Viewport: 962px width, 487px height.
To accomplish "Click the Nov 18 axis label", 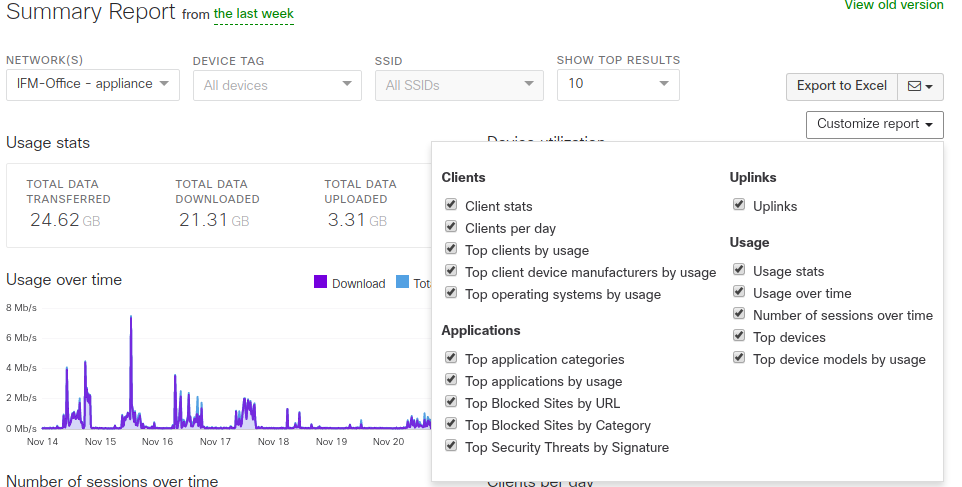I will 273,442.
